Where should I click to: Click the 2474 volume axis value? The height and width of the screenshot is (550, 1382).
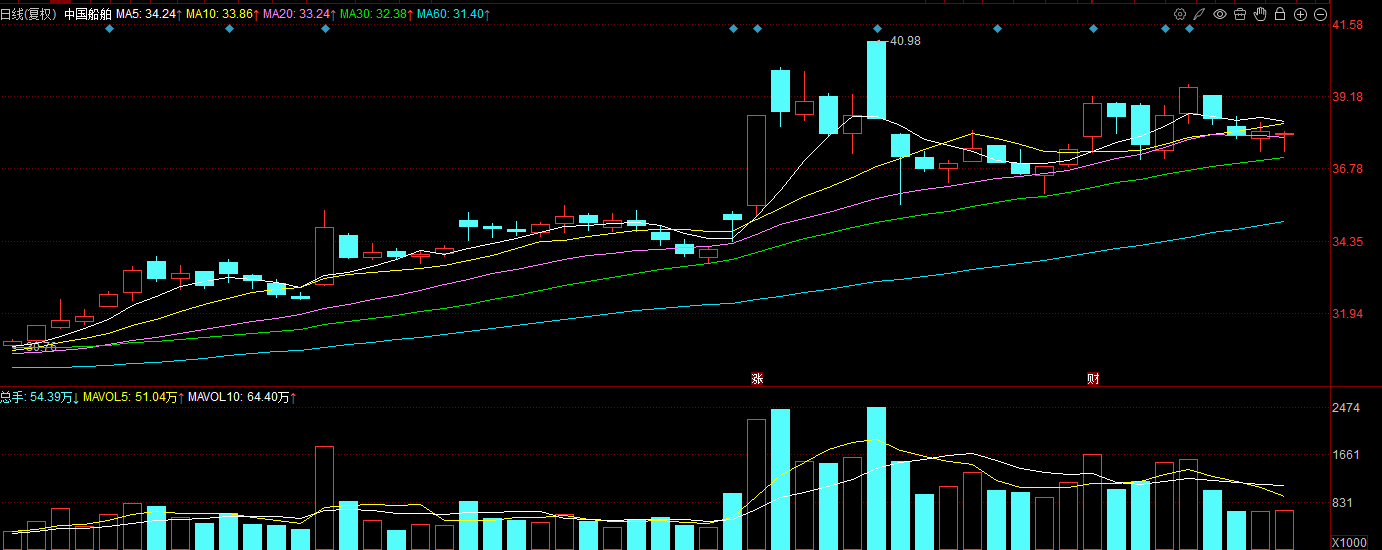pyautogui.click(x=1347, y=408)
